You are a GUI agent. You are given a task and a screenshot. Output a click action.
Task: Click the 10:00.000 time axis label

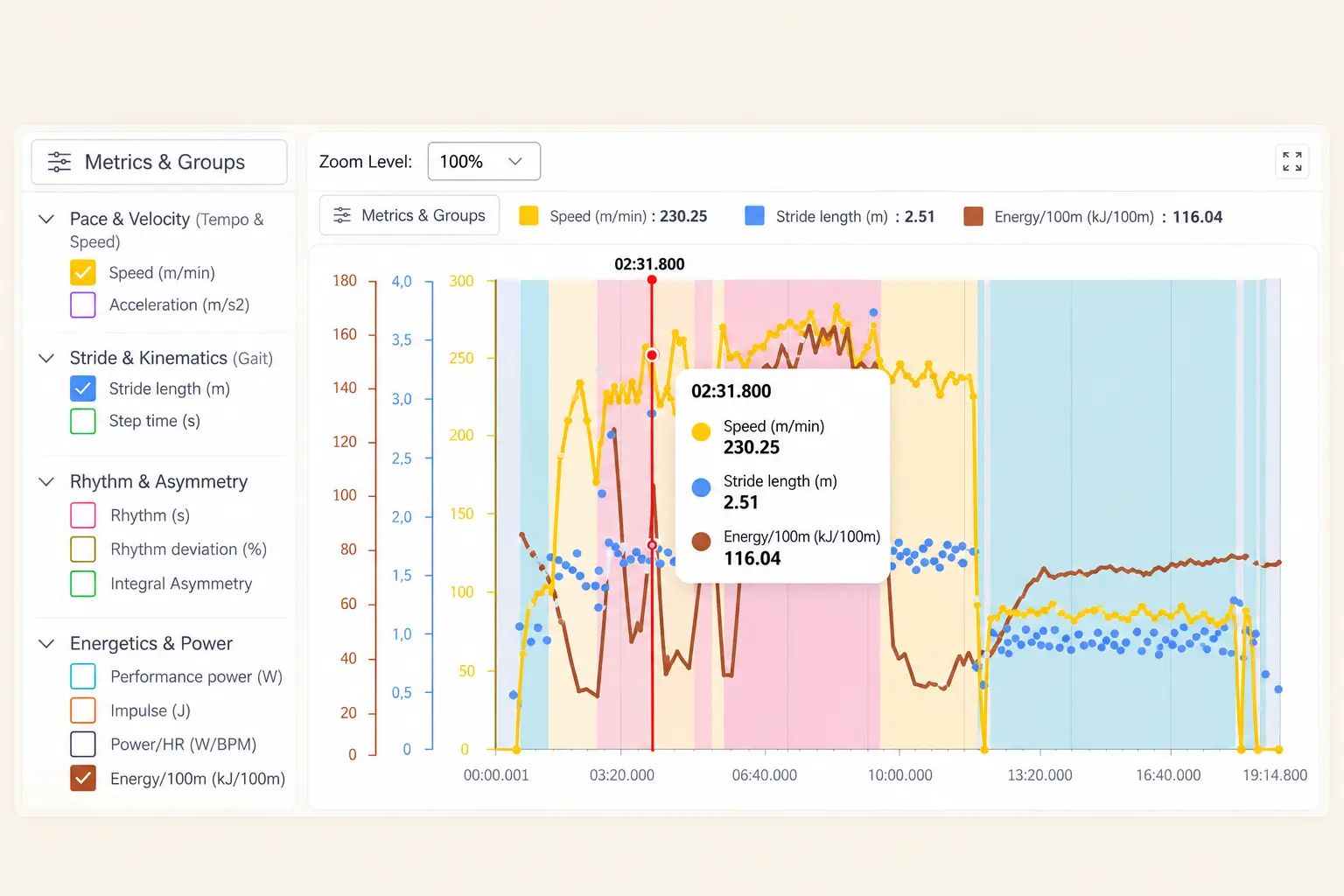click(900, 775)
